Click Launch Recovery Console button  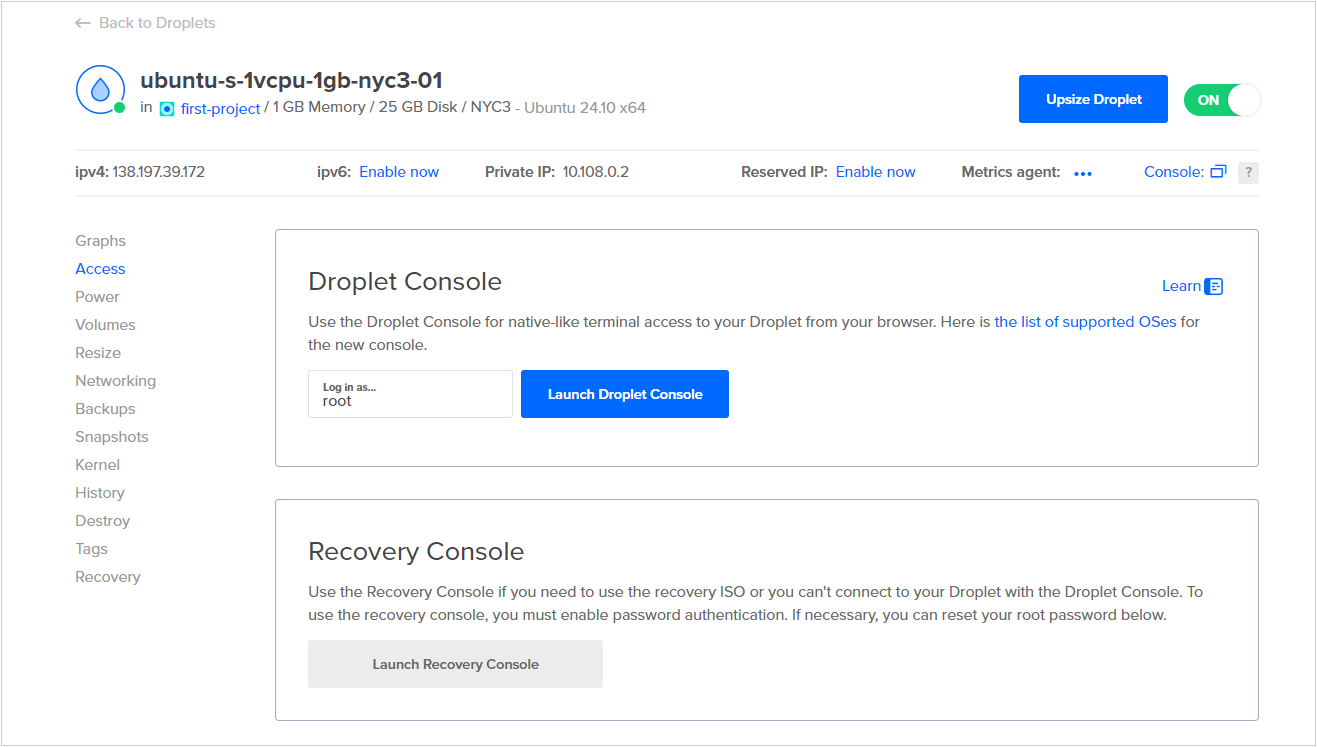click(x=455, y=664)
